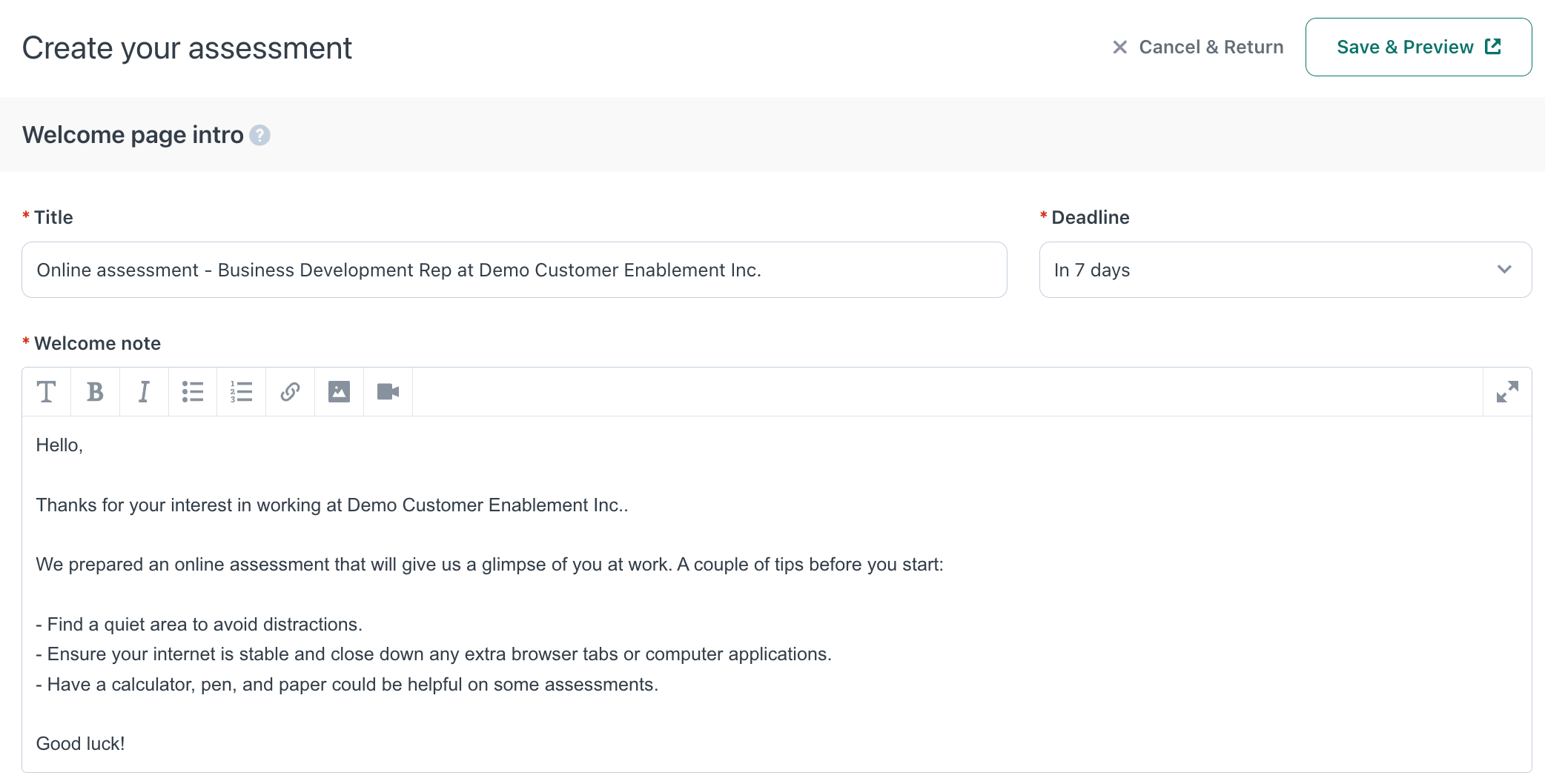Focus the assessment Title input field
This screenshot has width=1545, height=784.
514,270
